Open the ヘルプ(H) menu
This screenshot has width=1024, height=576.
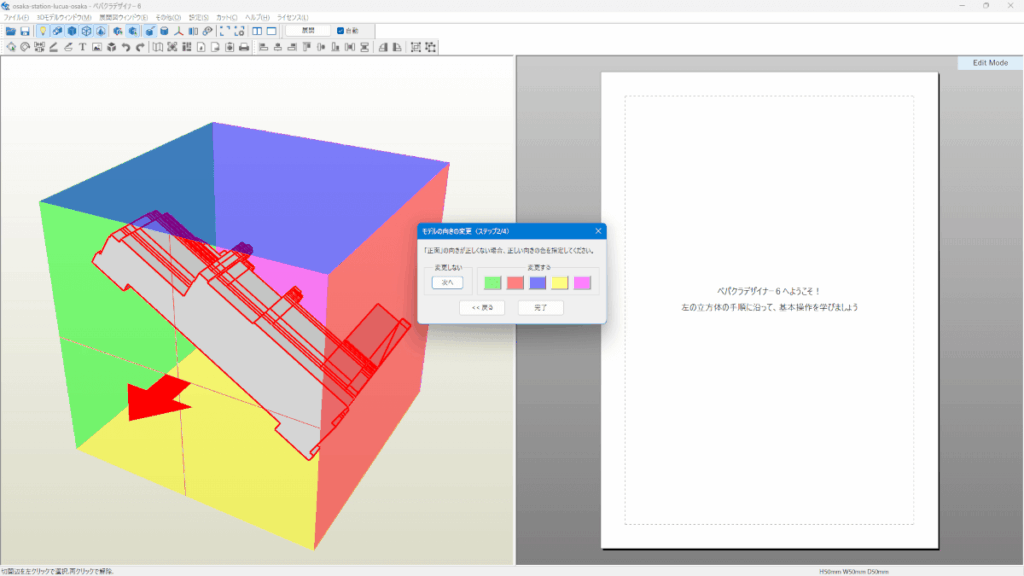pyautogui.click(x=257, y=18)
